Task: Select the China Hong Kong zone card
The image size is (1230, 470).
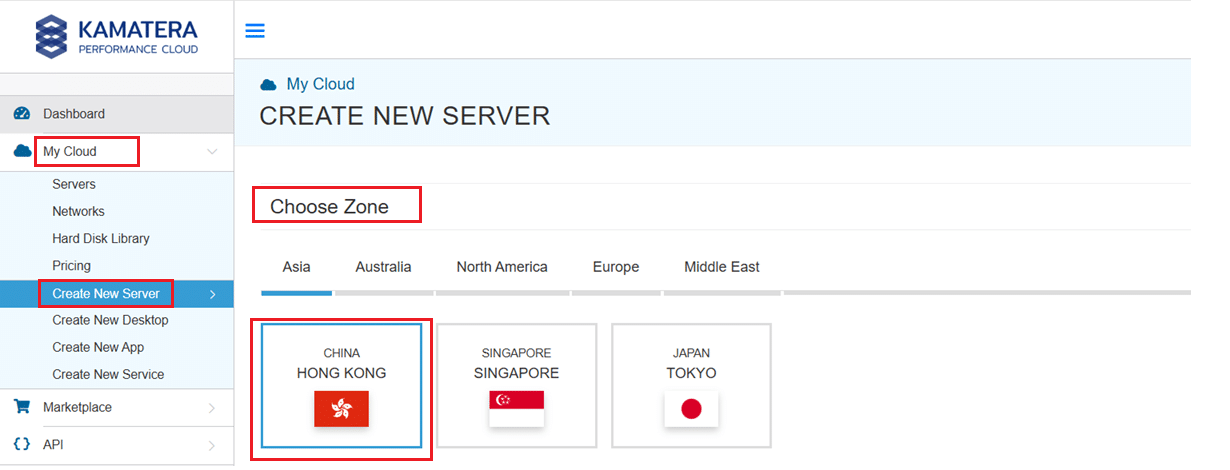Action: [x=341, y=385]
